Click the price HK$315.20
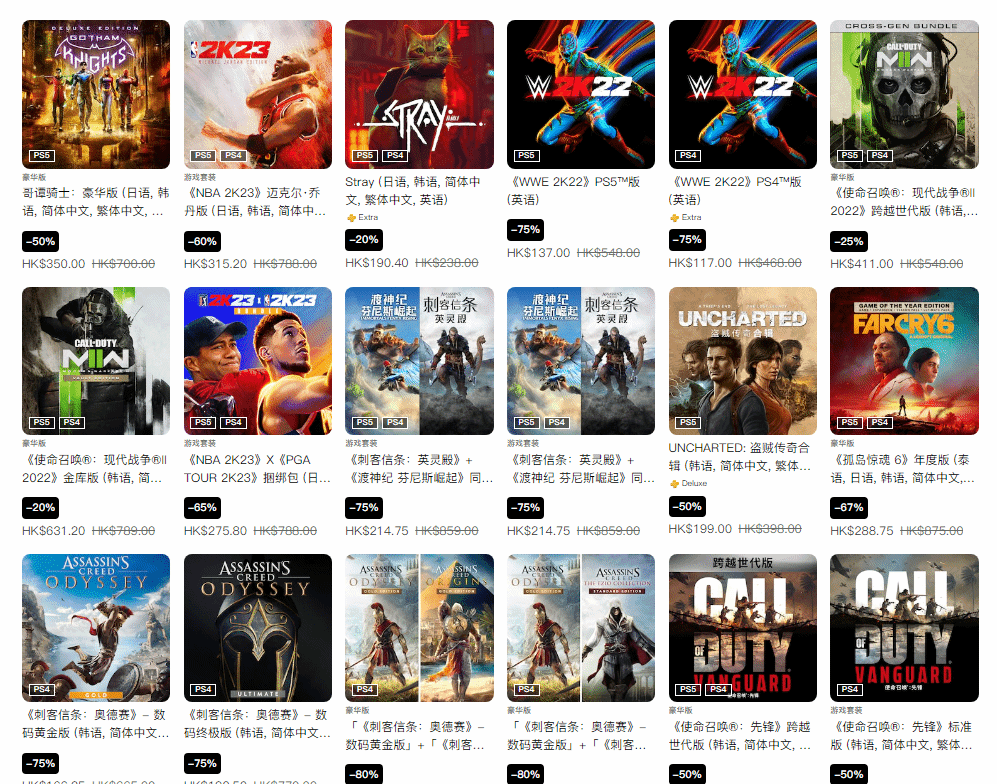The image size is (997, 784). (x=215, y=264)
